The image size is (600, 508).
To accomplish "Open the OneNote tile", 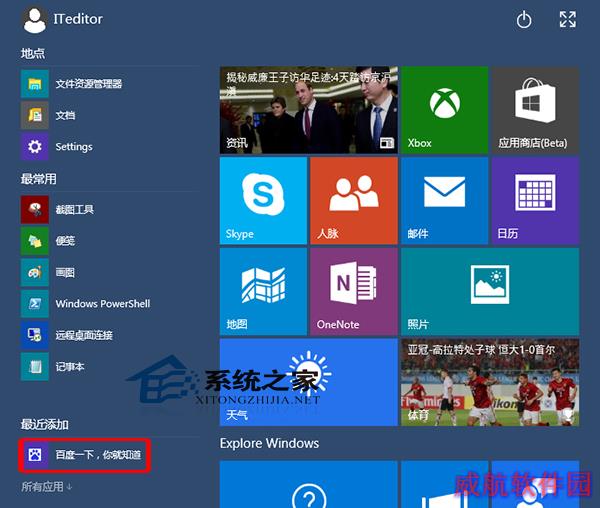I will coord(354,291).
